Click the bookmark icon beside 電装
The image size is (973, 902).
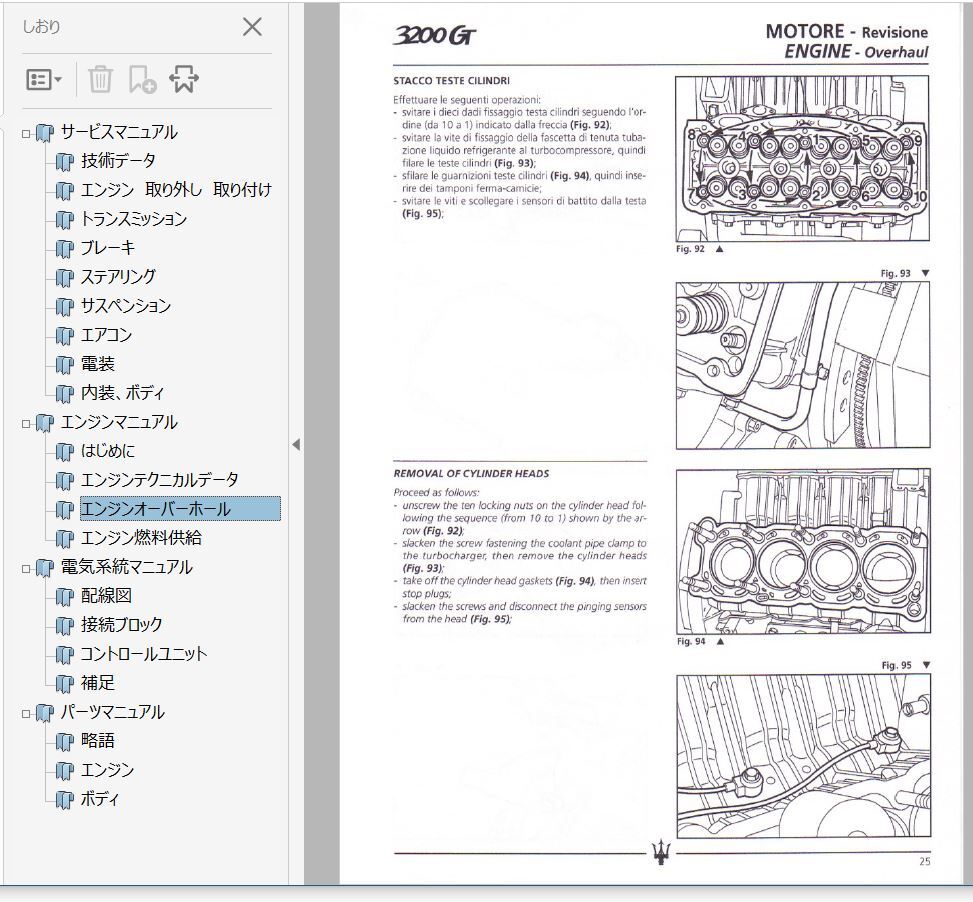[x=65, y=365]
